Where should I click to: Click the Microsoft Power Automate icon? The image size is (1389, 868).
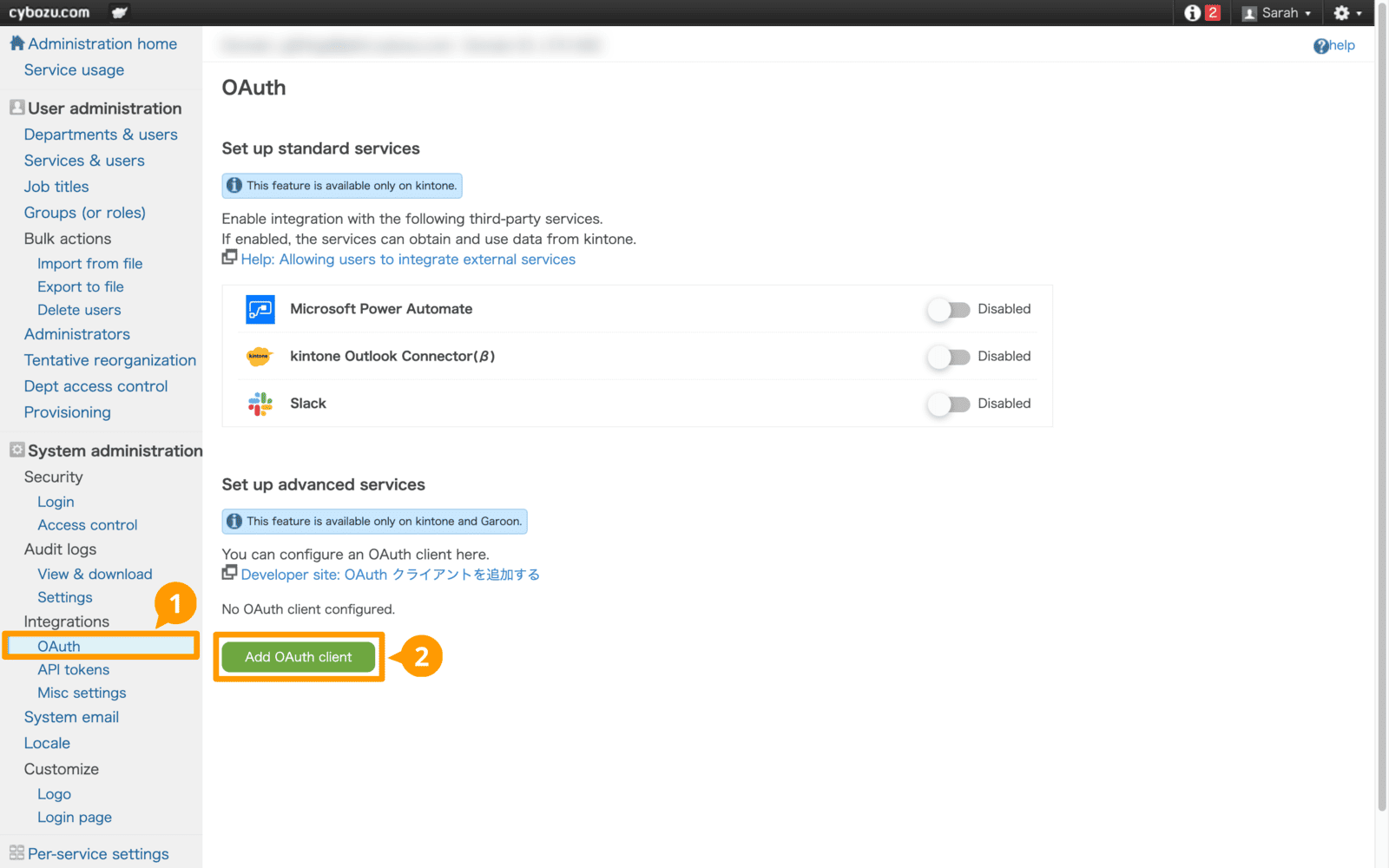(x=260, y=309)
